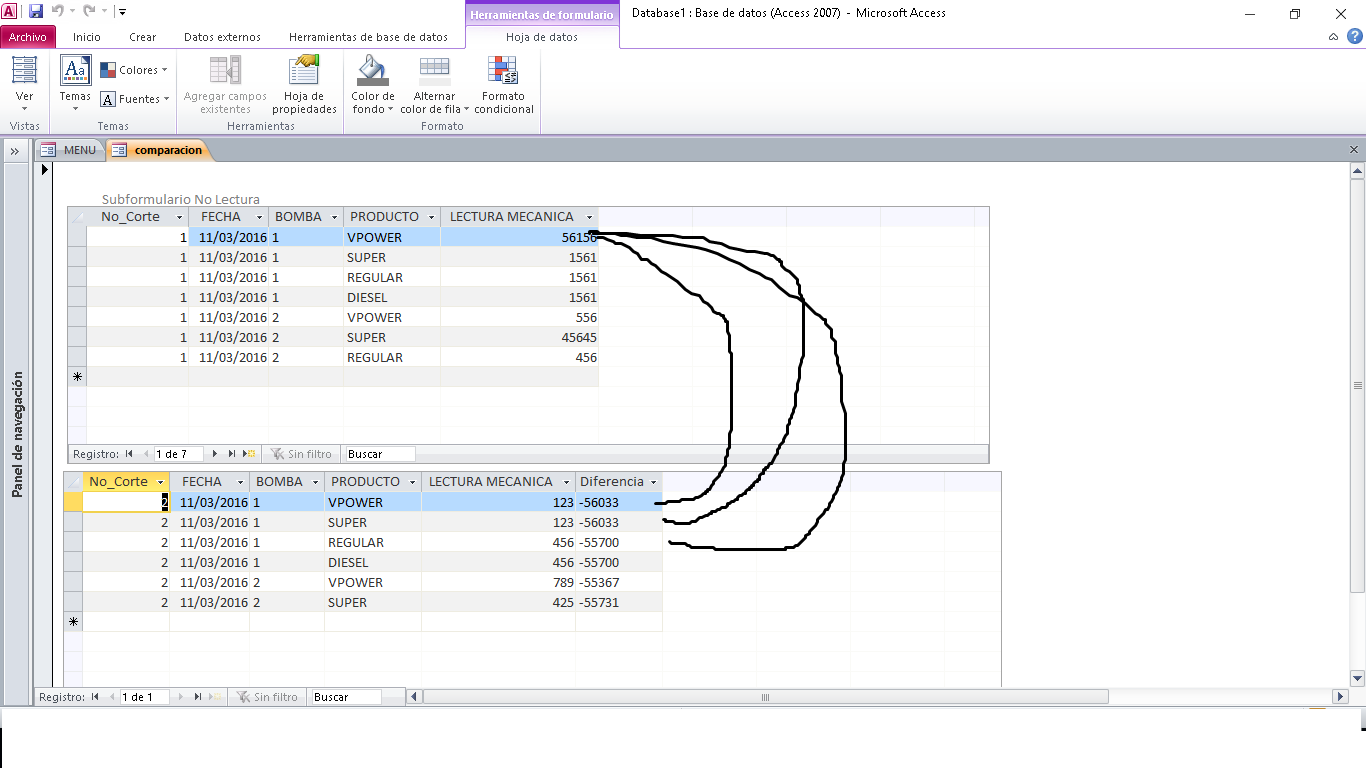Open Diferencia column filter dropdown

[x=653, y=482]
